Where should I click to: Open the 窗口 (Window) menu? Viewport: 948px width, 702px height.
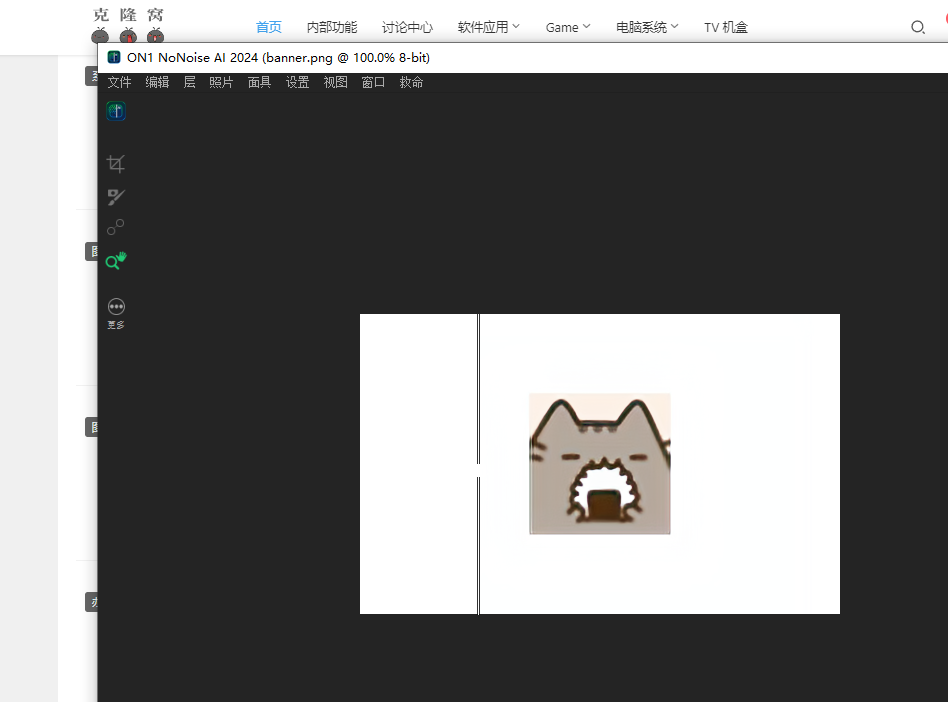[374, 82]
